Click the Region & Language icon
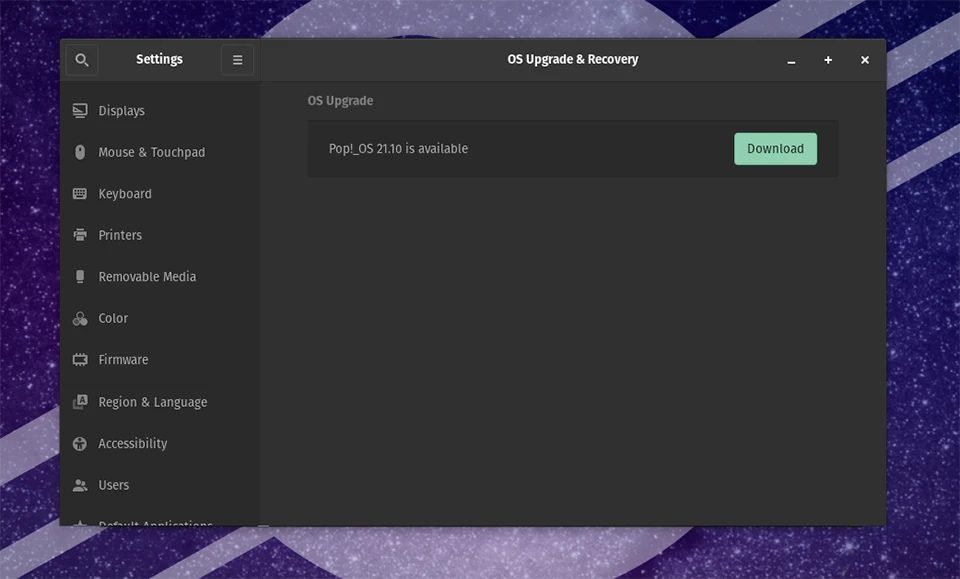 pos(80,402)
